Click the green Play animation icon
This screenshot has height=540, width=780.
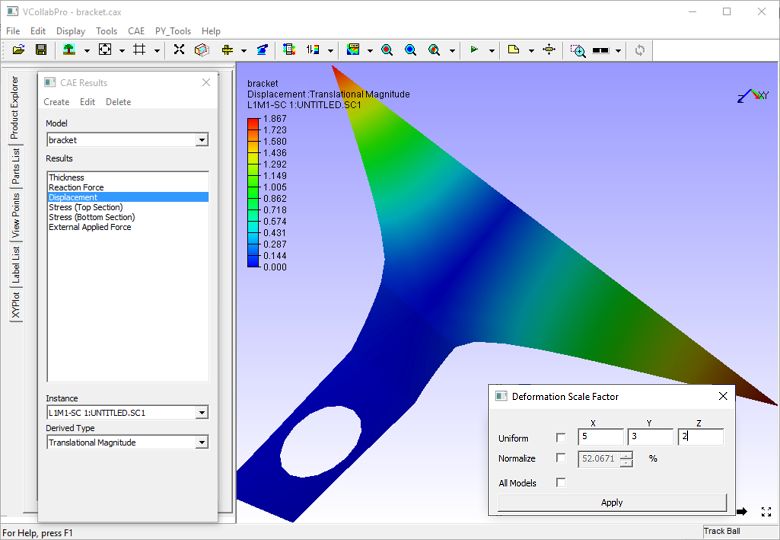pos(474,50)
